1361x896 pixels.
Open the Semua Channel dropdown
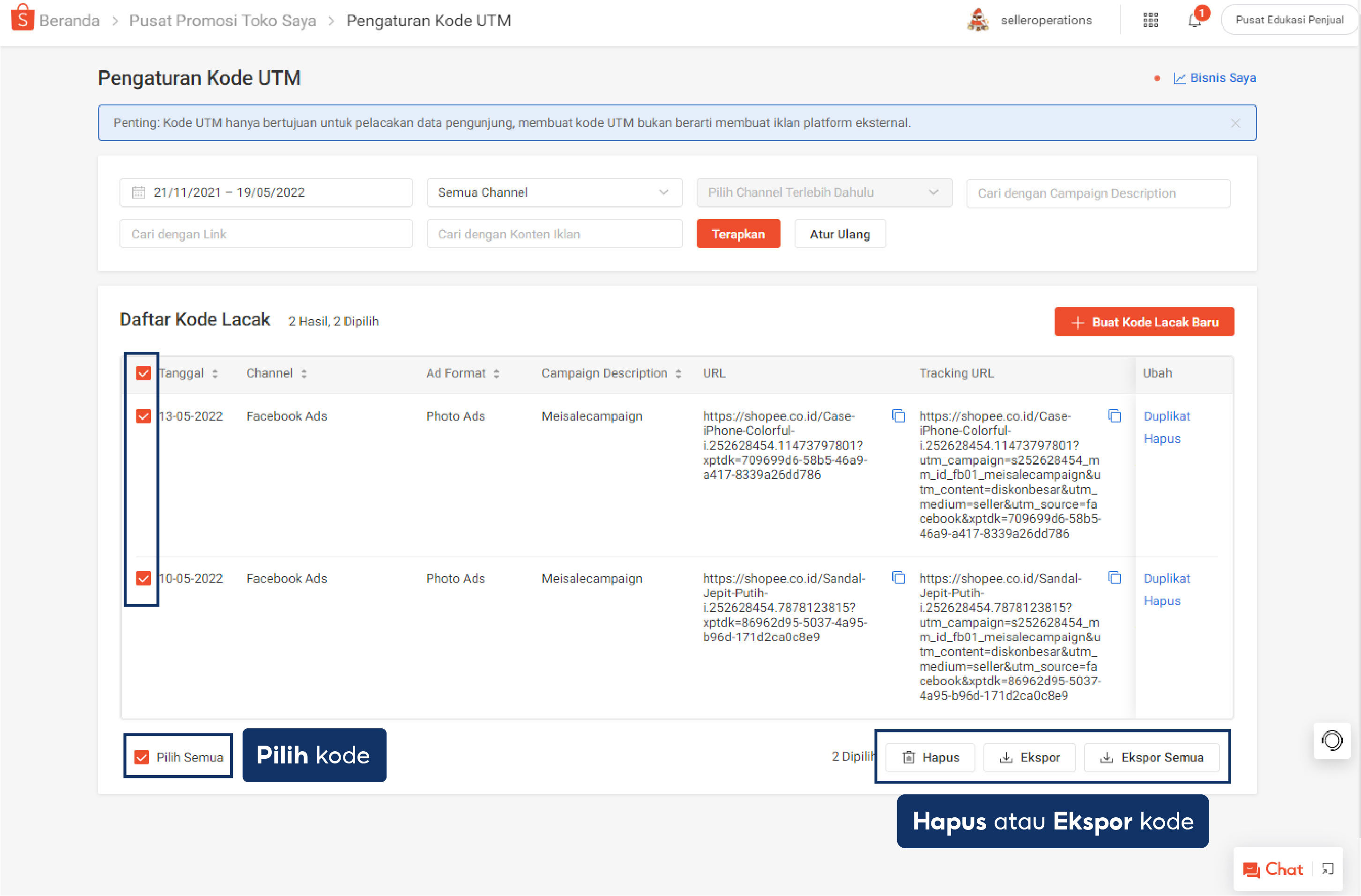tap(554, 193)
